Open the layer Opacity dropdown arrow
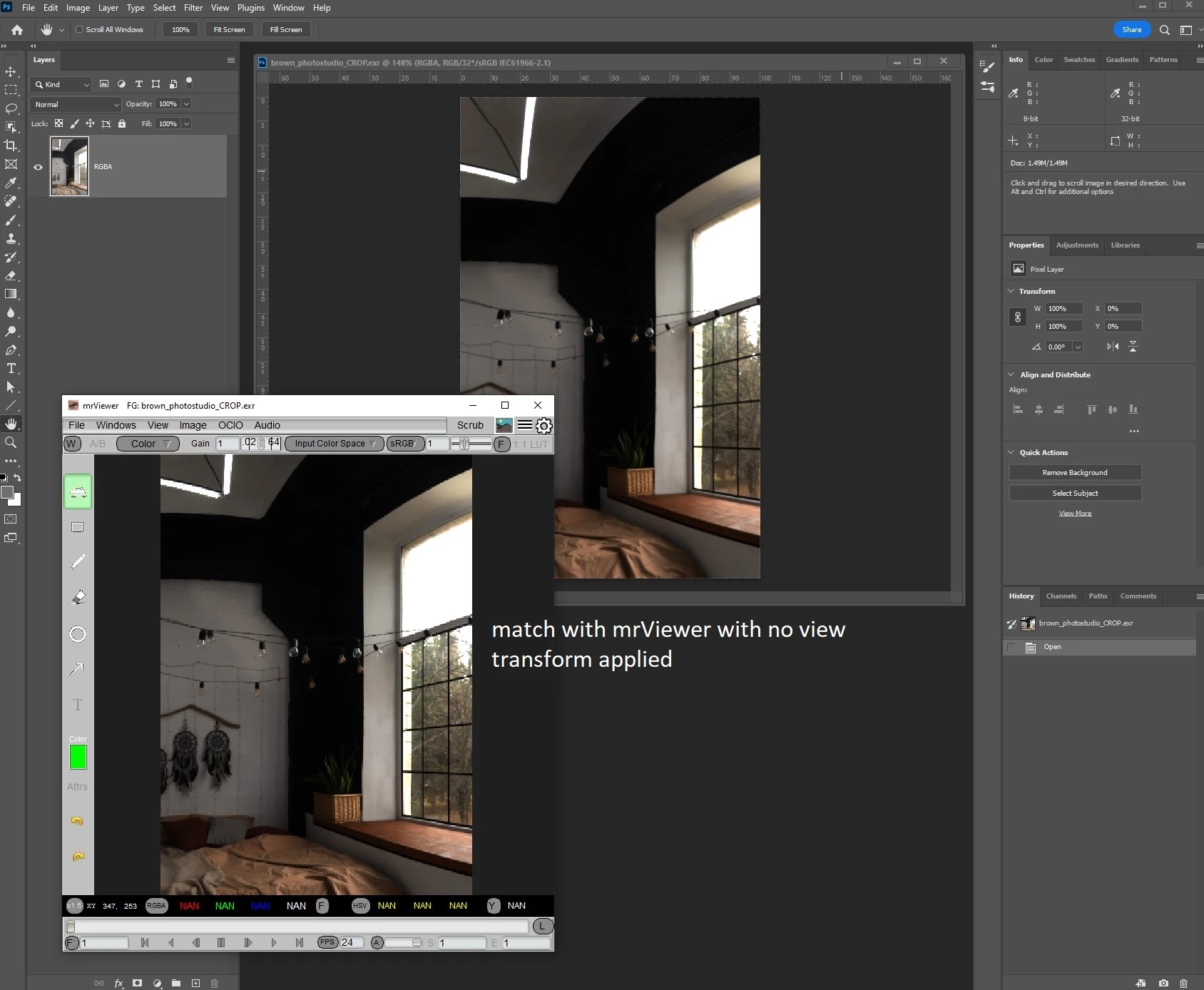 tap(186, 104)
